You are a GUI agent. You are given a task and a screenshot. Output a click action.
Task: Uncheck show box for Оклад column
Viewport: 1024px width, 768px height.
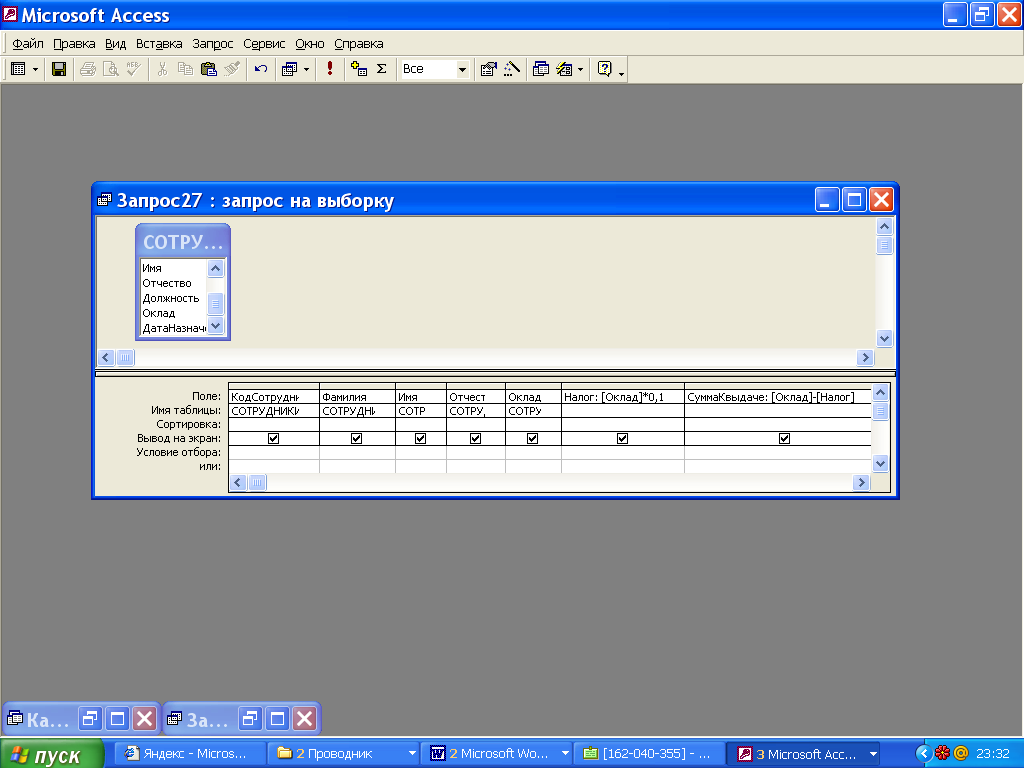532,438
